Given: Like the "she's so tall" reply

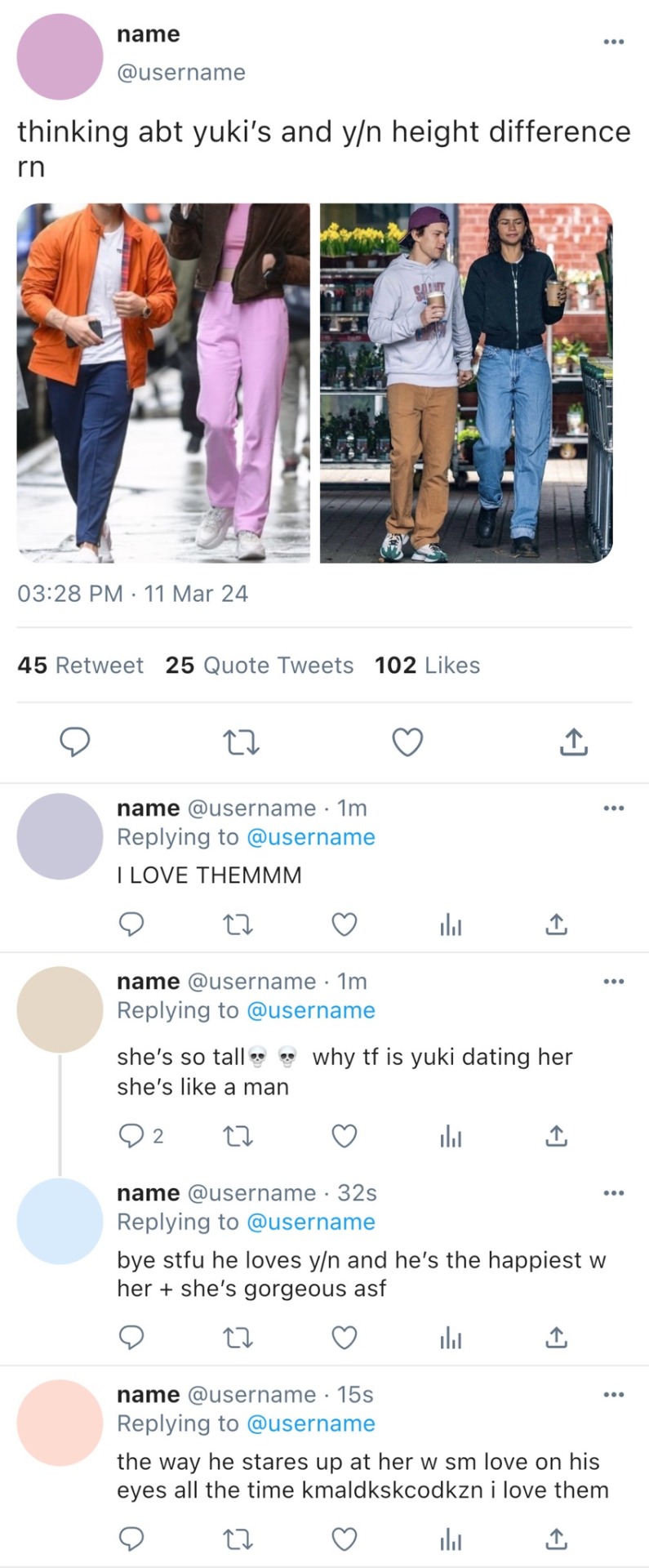Looking at the screenshot, I should (x=345, y=1136).
